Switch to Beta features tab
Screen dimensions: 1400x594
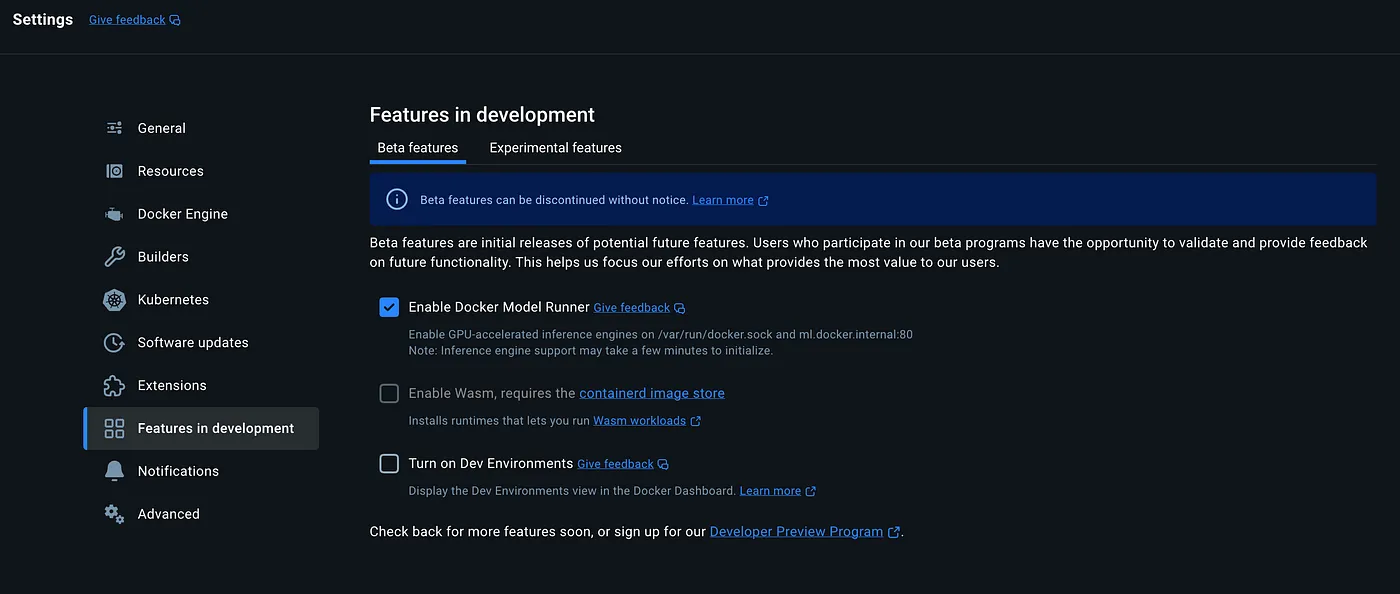point(418,147)
